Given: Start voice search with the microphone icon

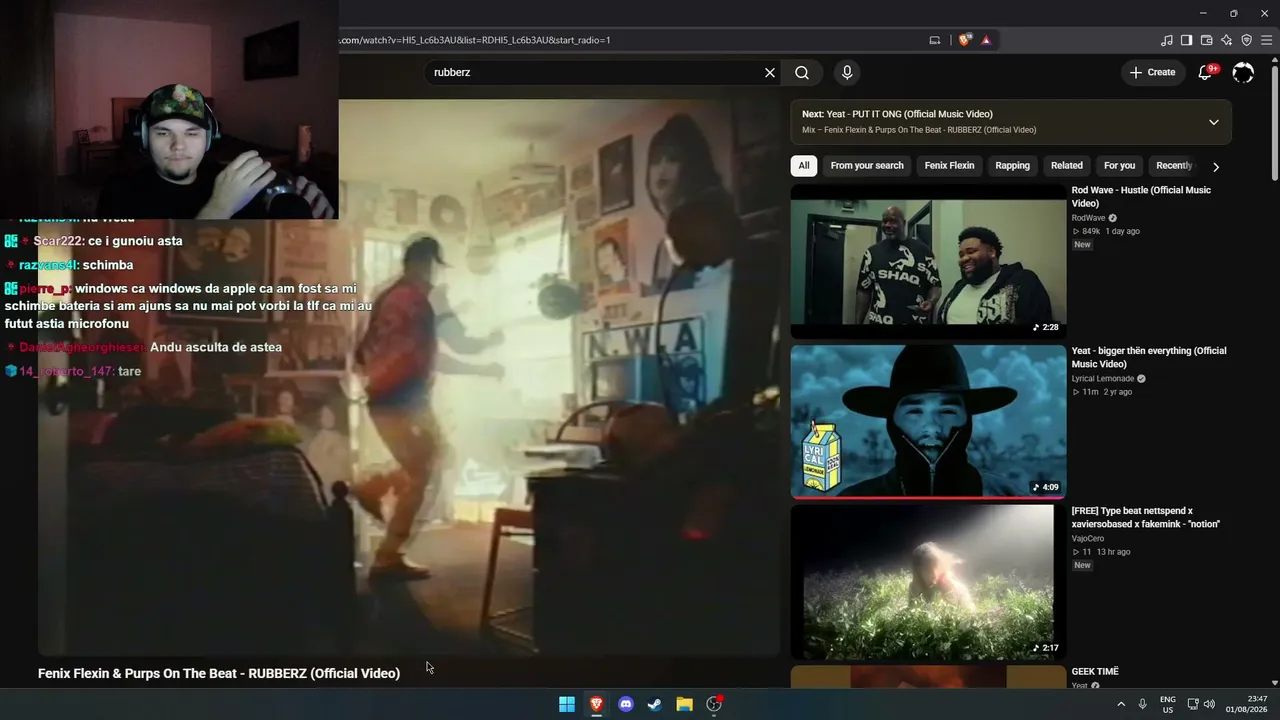Looking at the screenshot, I should [x=847, y=73].
